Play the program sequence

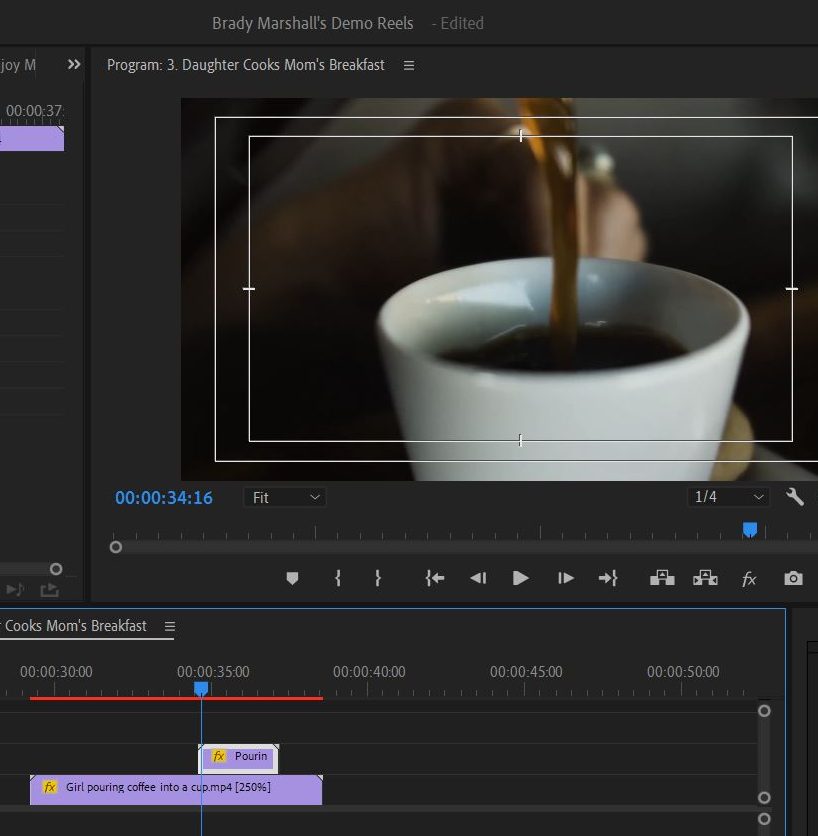520,578
